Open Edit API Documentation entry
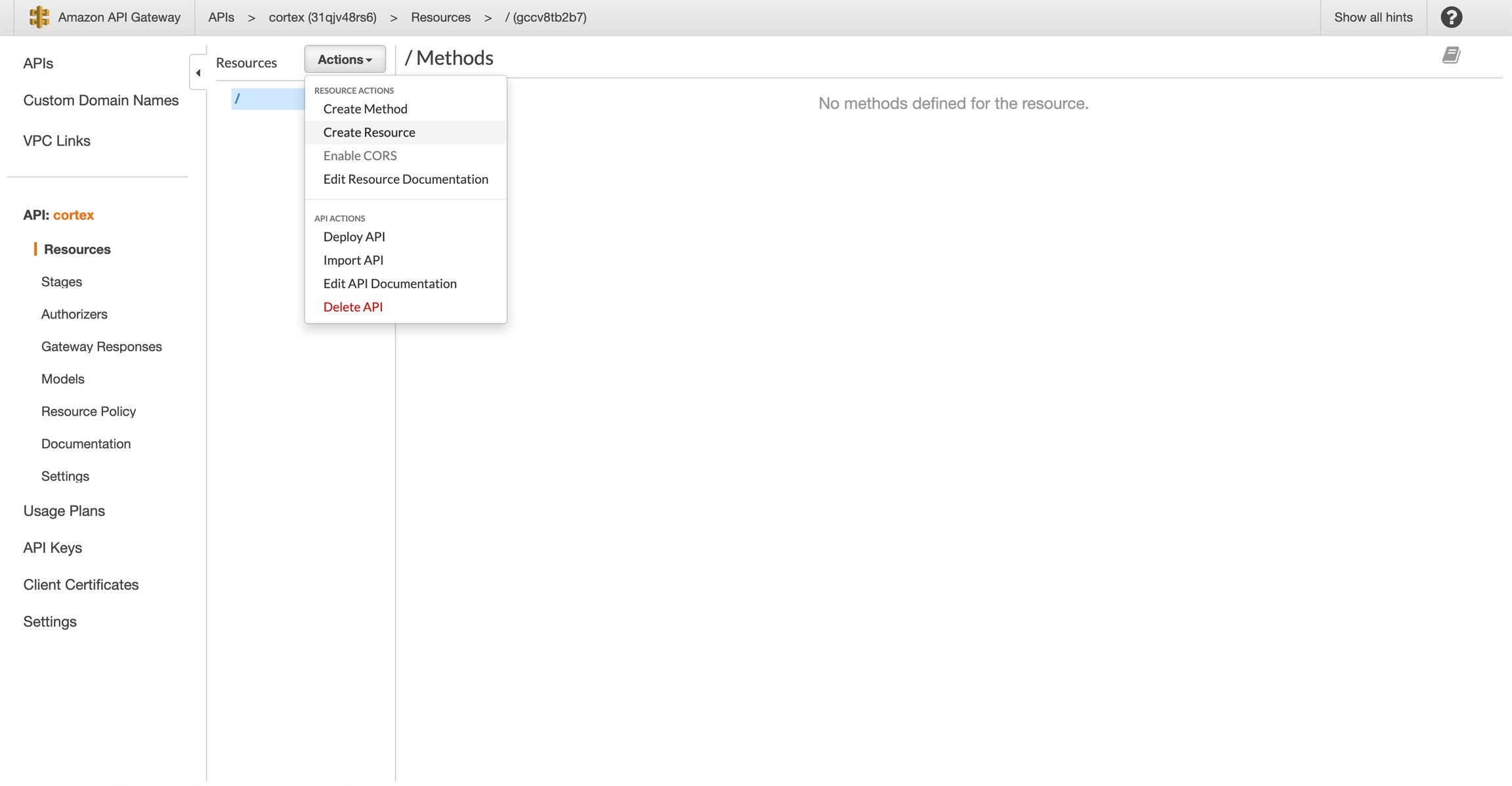Screen dimensions: 1512x786 click(x=389, y=284)
